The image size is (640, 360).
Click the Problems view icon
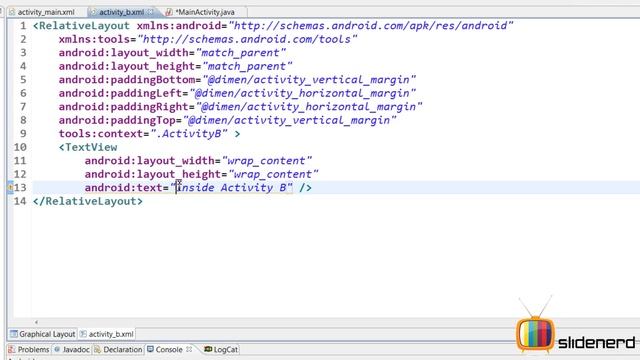tap(12, 349)
